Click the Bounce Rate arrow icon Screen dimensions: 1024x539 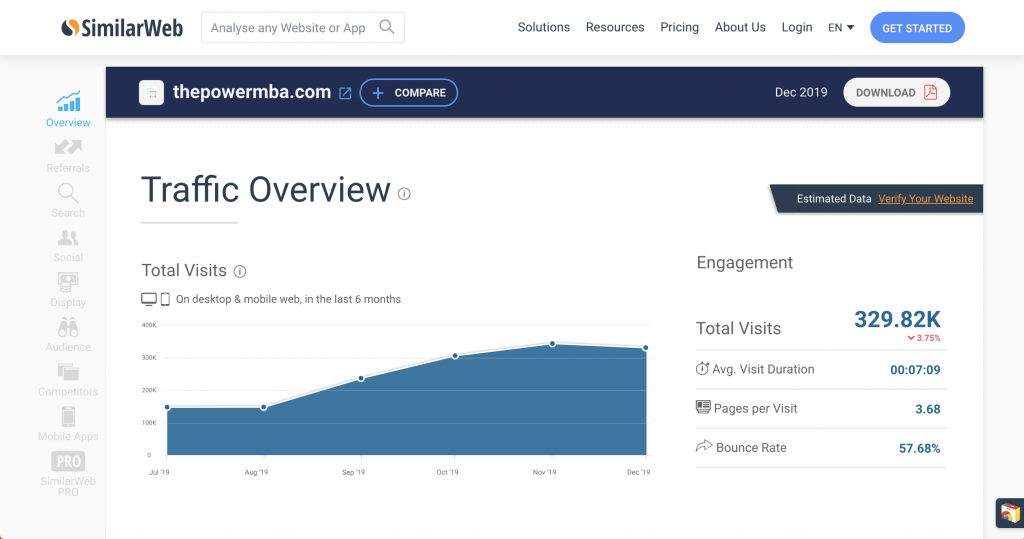[703, 446]
